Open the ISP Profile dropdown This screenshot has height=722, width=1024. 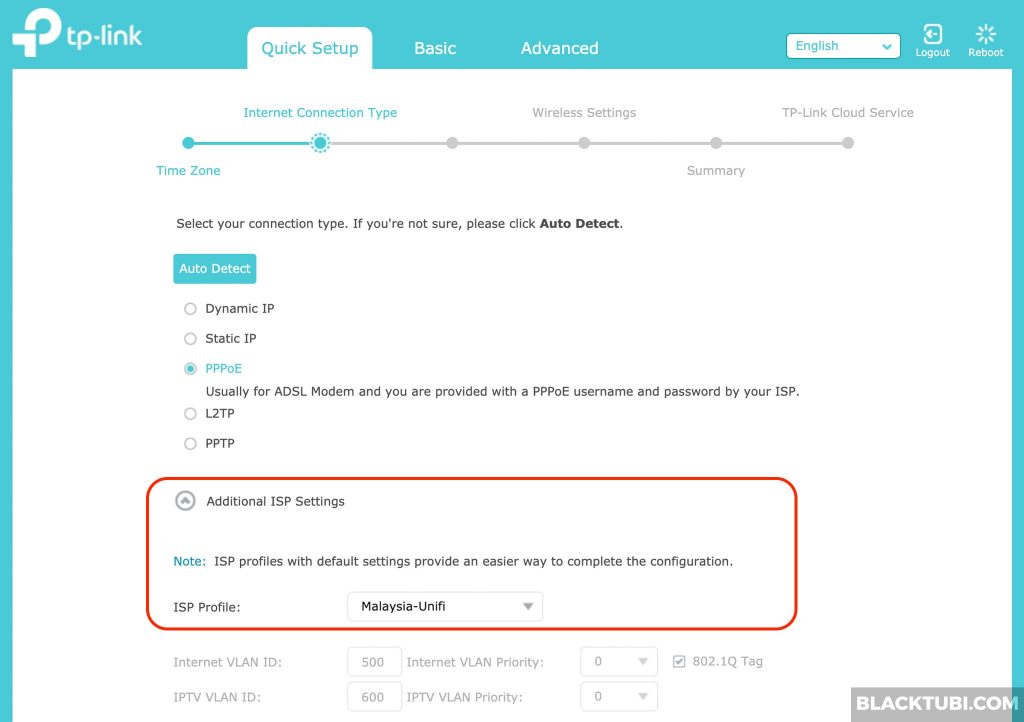coord(444,606)
